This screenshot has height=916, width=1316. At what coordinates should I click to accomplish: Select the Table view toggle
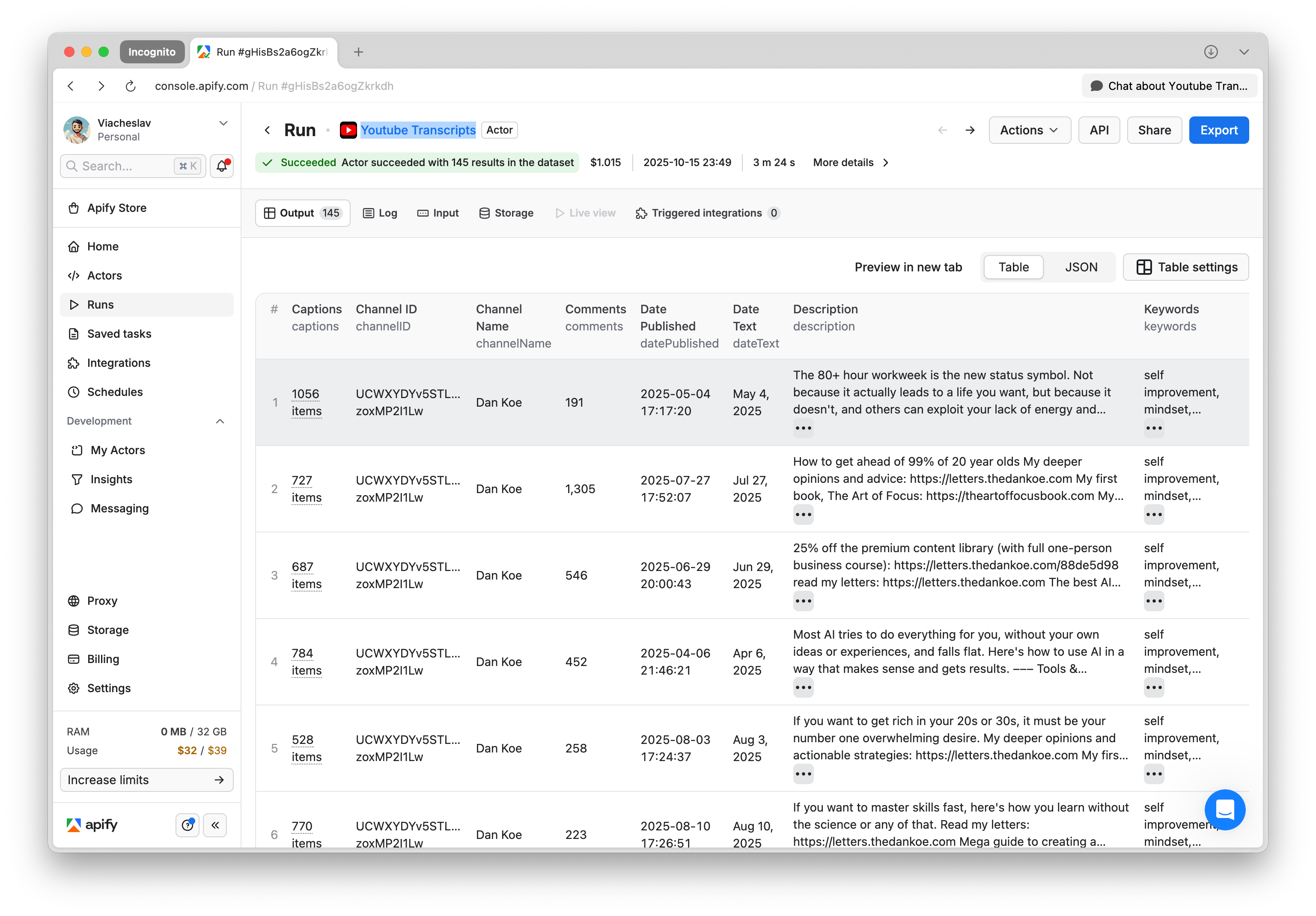coord(1013,267)
